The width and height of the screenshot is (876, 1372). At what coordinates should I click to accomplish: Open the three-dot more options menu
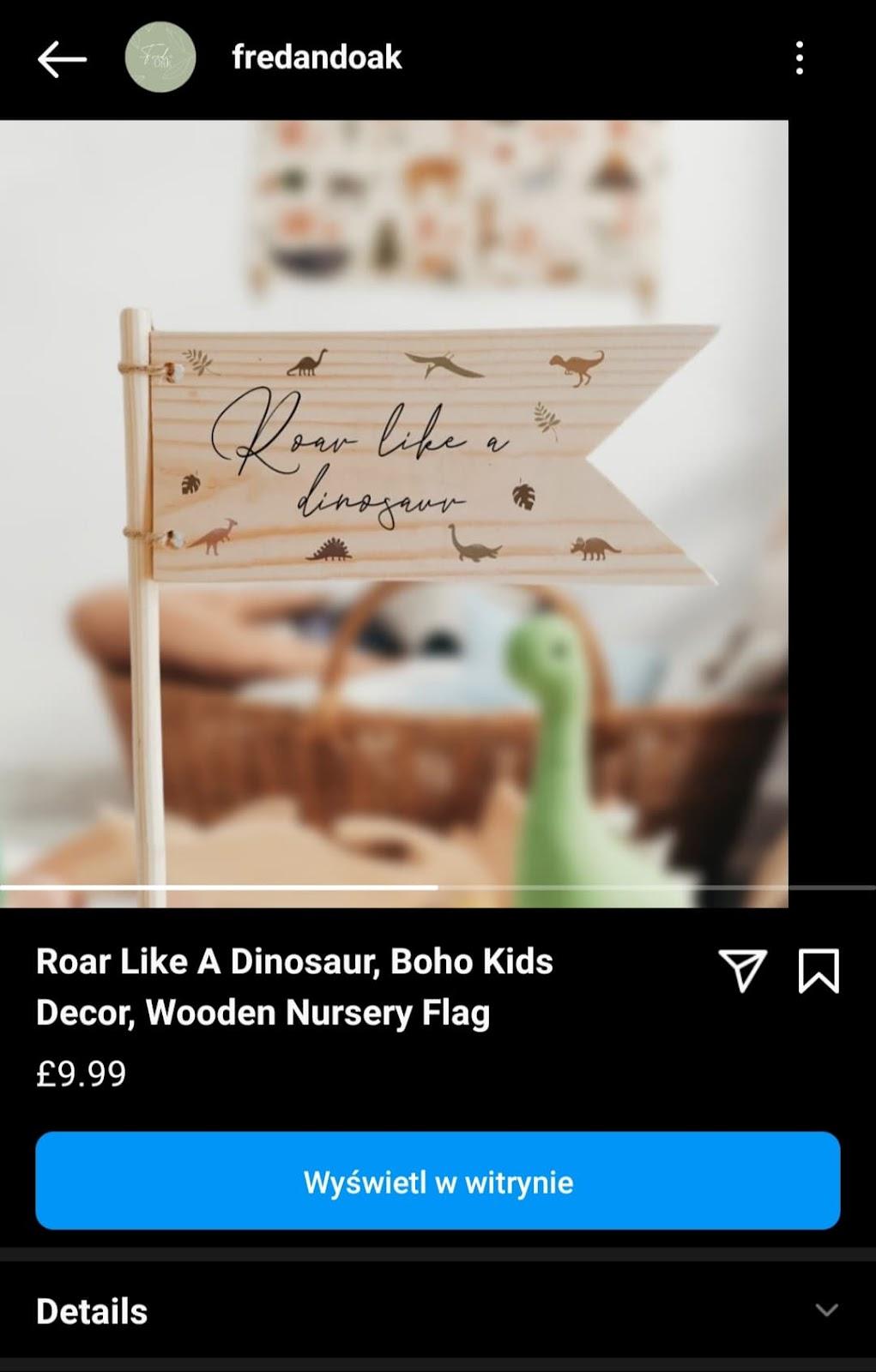(799, 58)
